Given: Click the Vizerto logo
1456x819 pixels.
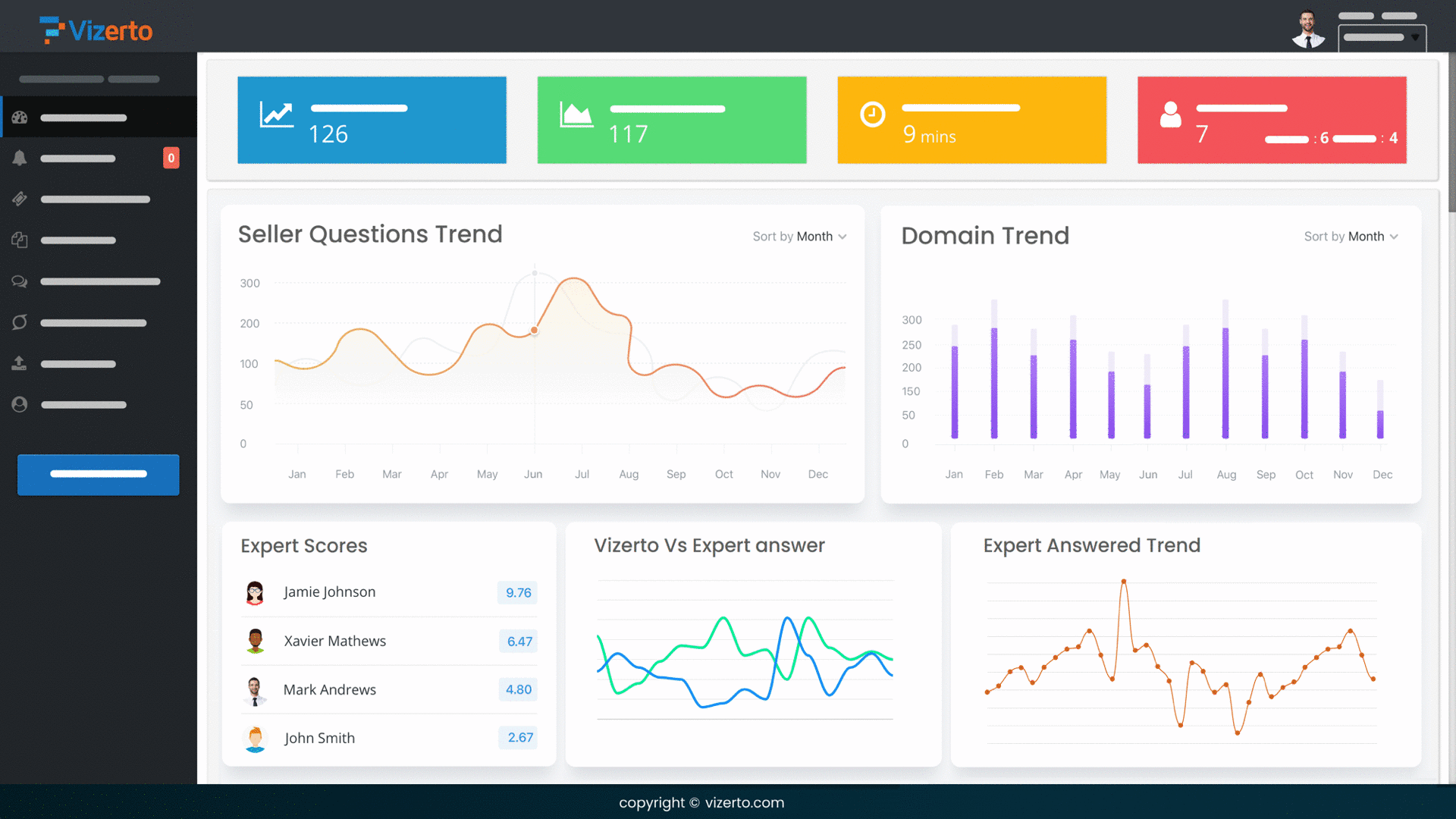Looking at the screenshot, I should click(x=96, y=30).
